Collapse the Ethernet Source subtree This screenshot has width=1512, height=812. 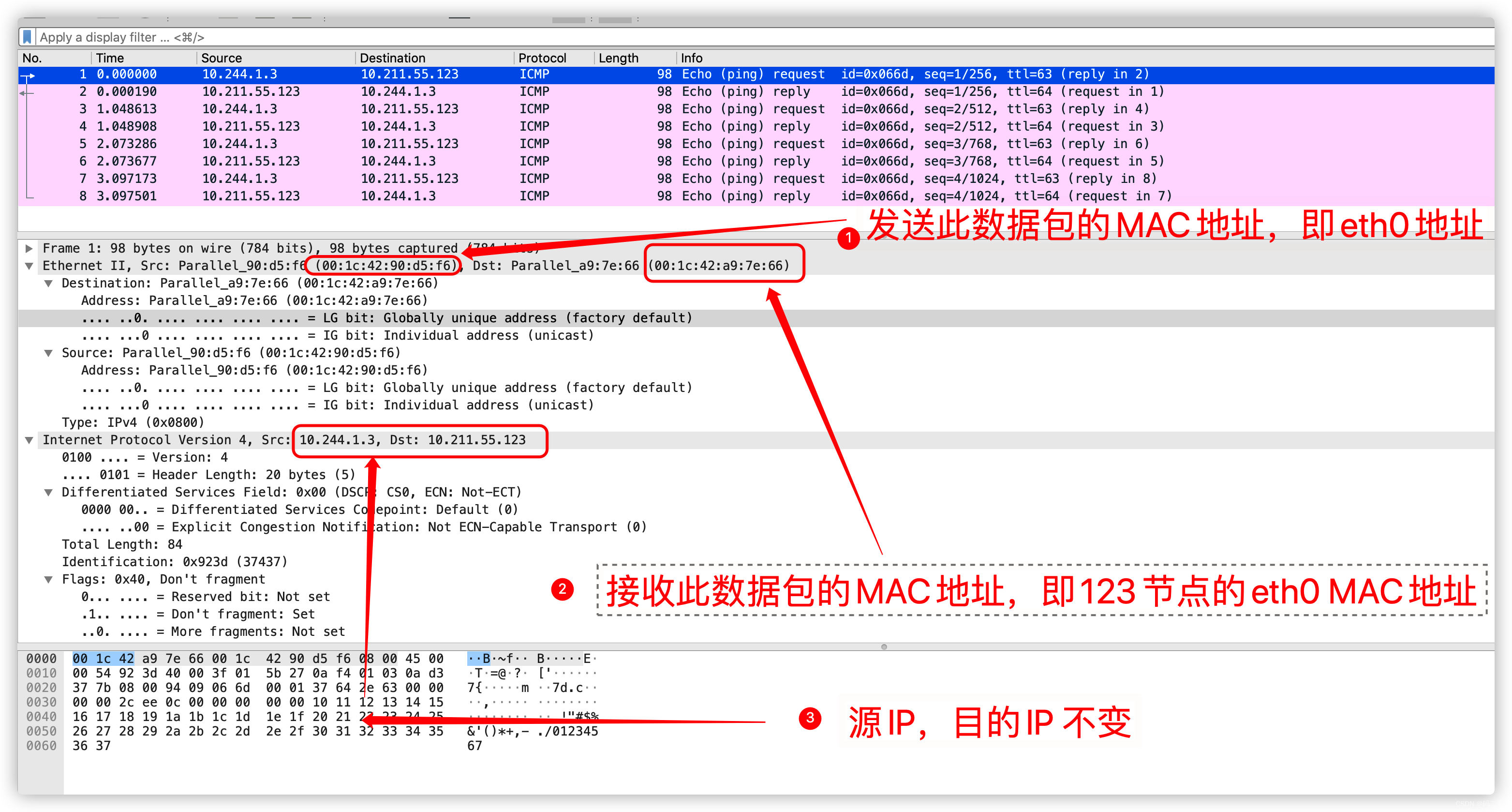click(x=48, y=353)
